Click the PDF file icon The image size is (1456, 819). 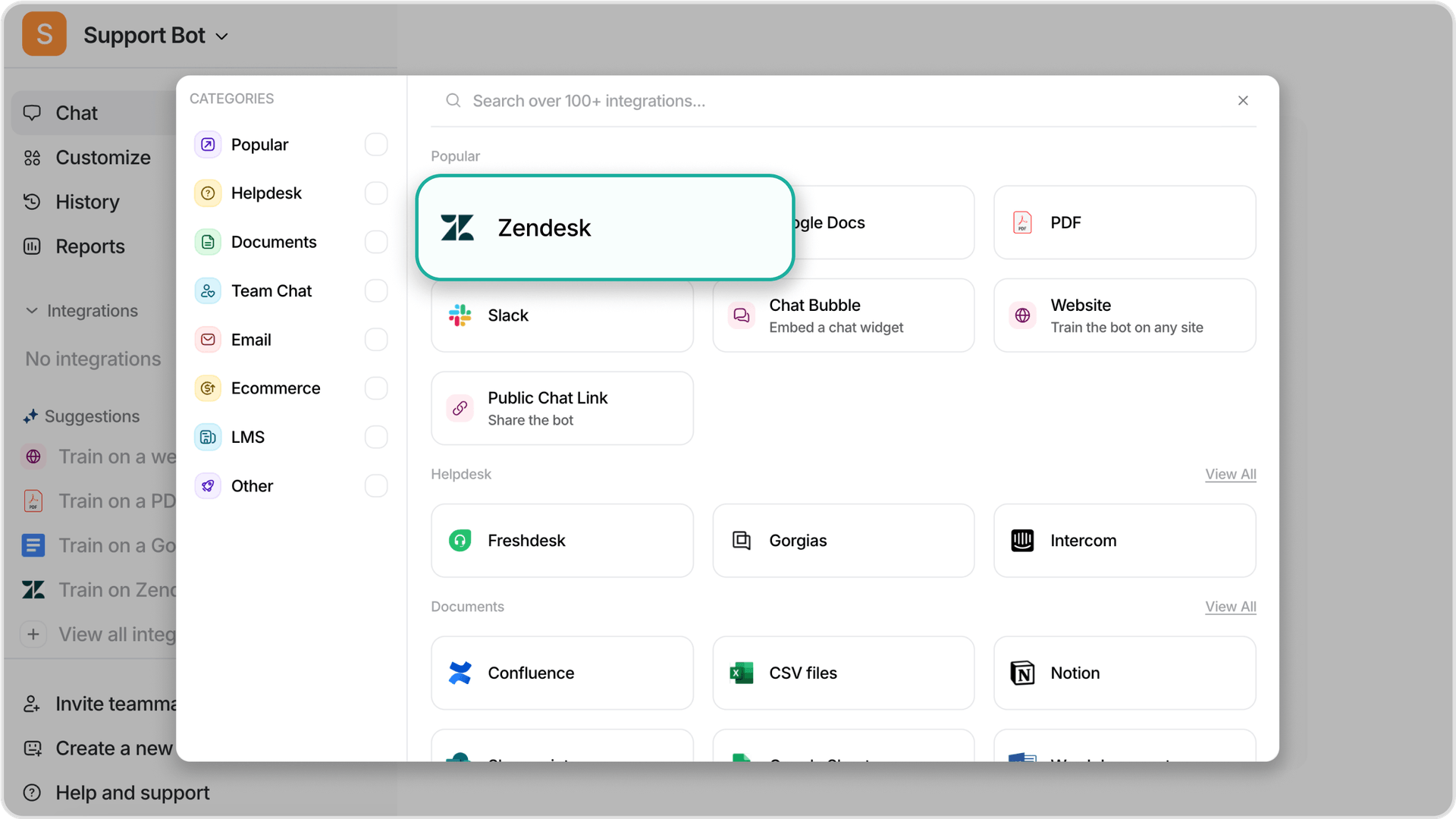tap(1022, 222)
